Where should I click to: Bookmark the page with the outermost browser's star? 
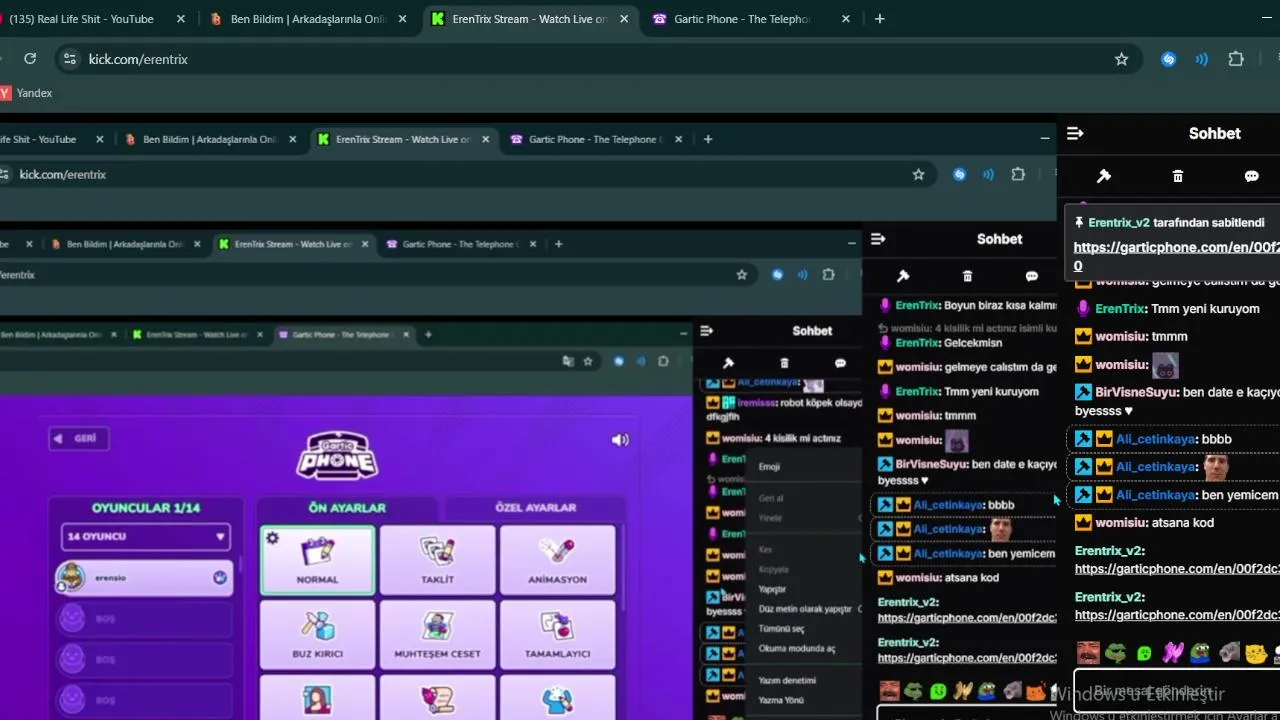tap(1121, 59)
